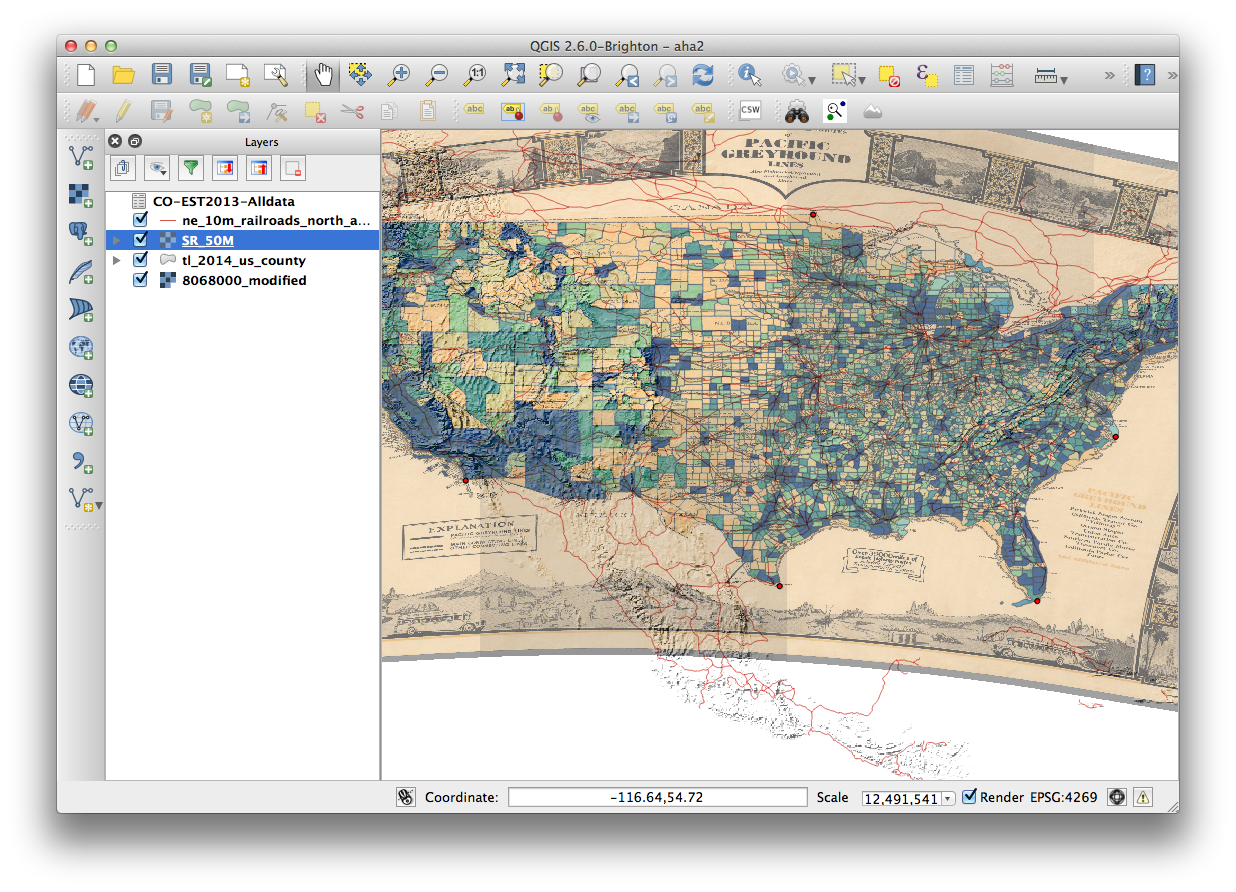Create a new blank project
The height and width of the screenshot is (892, 1236).
pyautogui.click(x=86, y=74)
